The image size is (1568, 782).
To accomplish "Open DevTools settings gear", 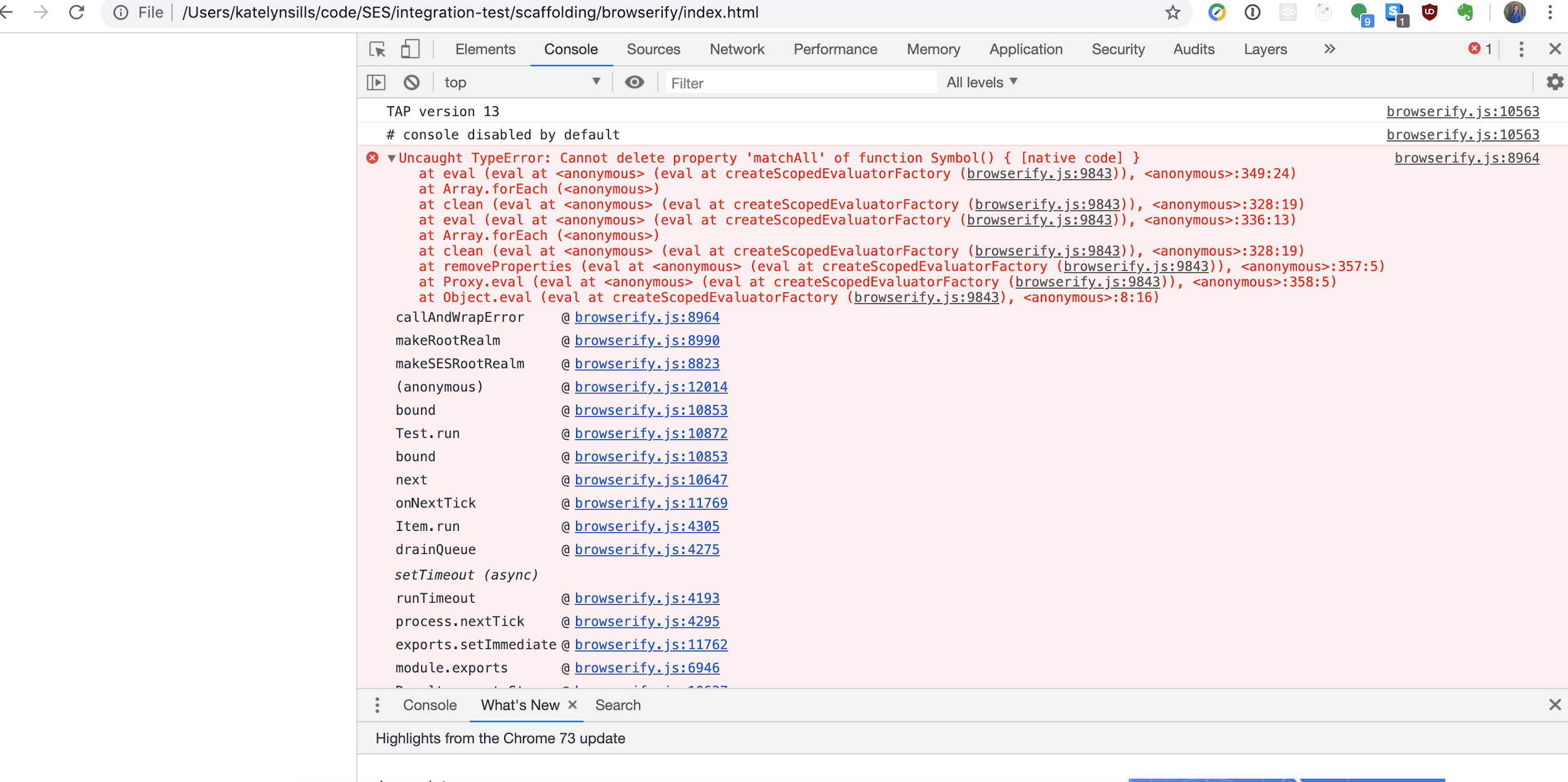I will [x=1554, y=82].
